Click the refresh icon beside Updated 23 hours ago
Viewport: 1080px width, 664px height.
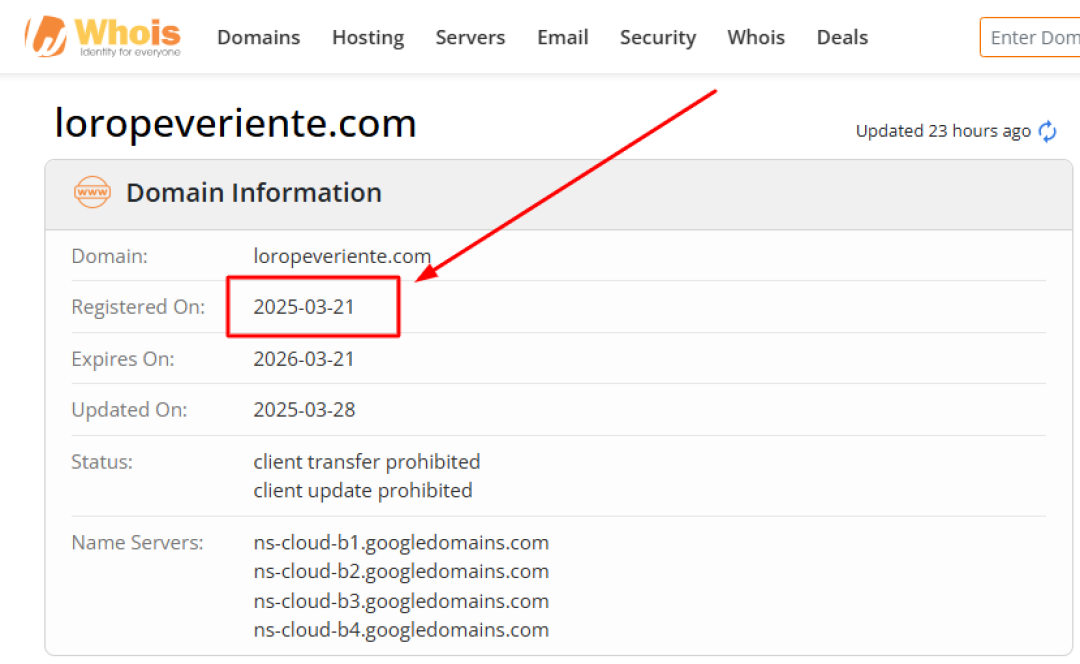pos(1047,131)
